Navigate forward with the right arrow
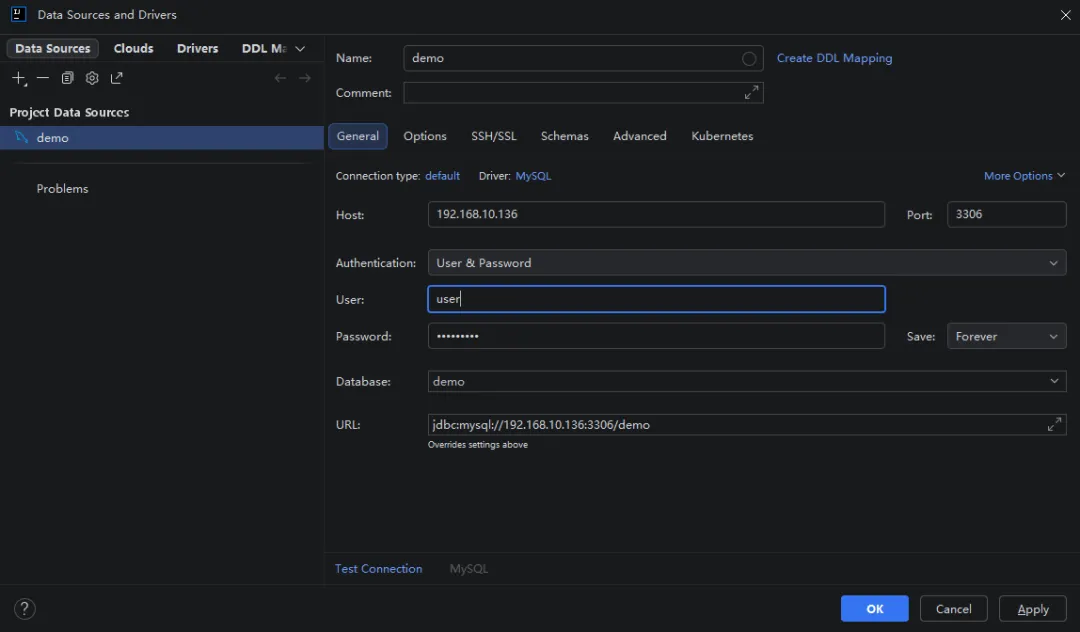 [304, 78]
